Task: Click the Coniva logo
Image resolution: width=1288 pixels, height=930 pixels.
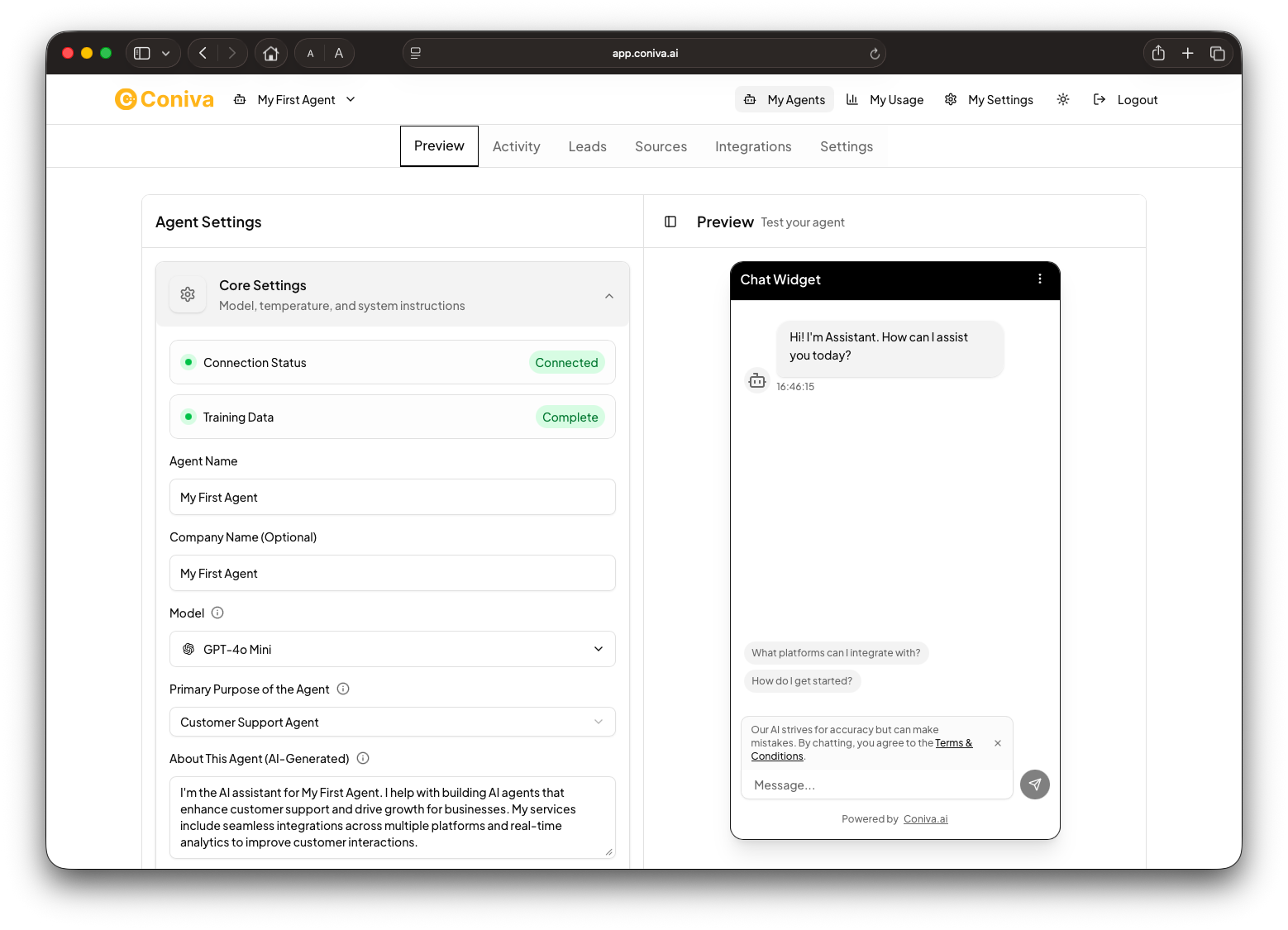Action: click(164, 98)
